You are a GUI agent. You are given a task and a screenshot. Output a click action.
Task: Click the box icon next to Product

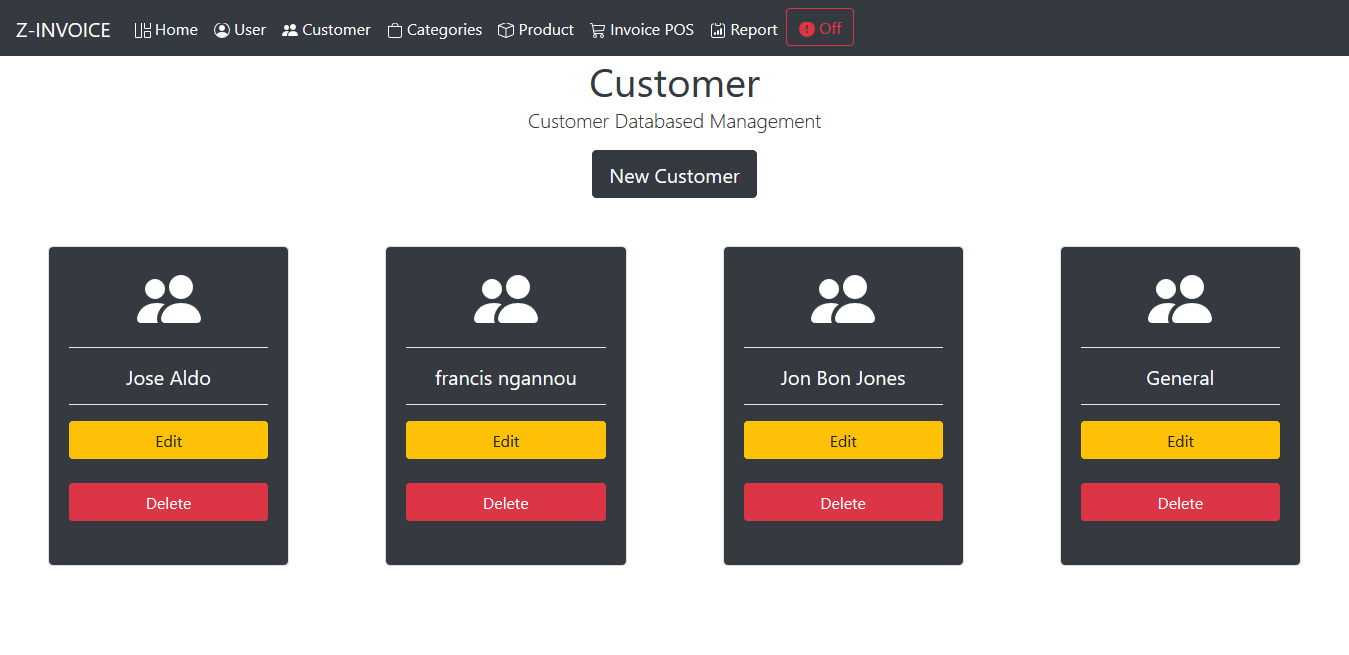(x=506, y=30)
